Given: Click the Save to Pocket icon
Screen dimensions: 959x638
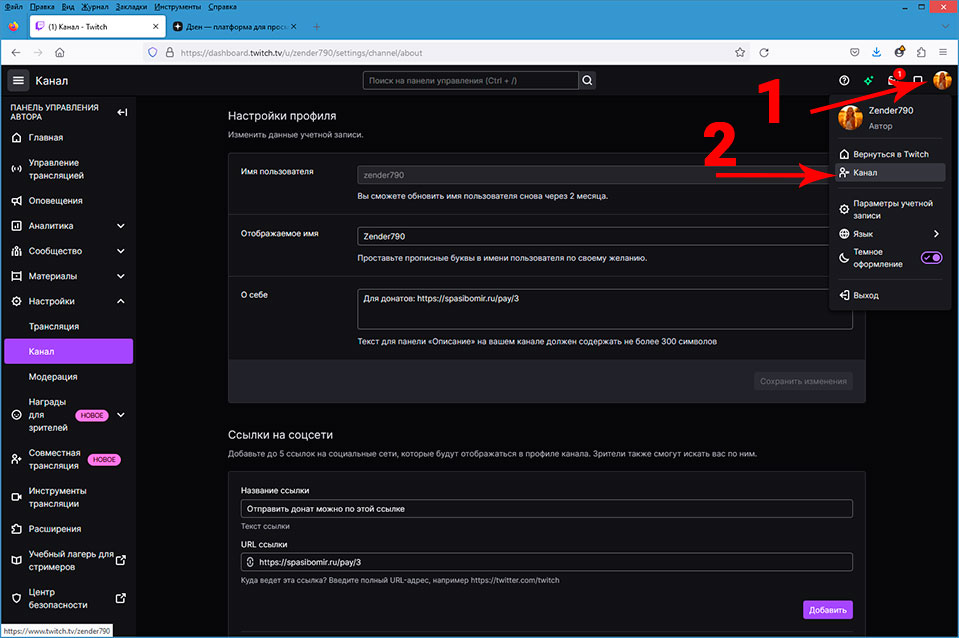Looking at the screenshot, I should coord(854,53).
